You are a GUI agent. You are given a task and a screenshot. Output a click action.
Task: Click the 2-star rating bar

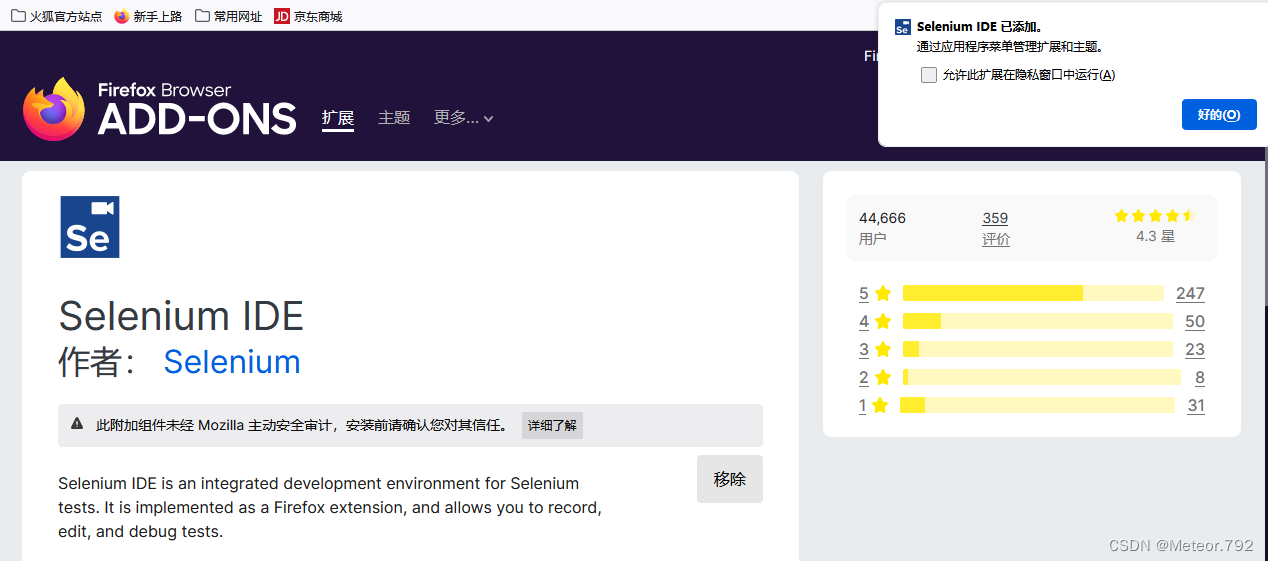1042,377
